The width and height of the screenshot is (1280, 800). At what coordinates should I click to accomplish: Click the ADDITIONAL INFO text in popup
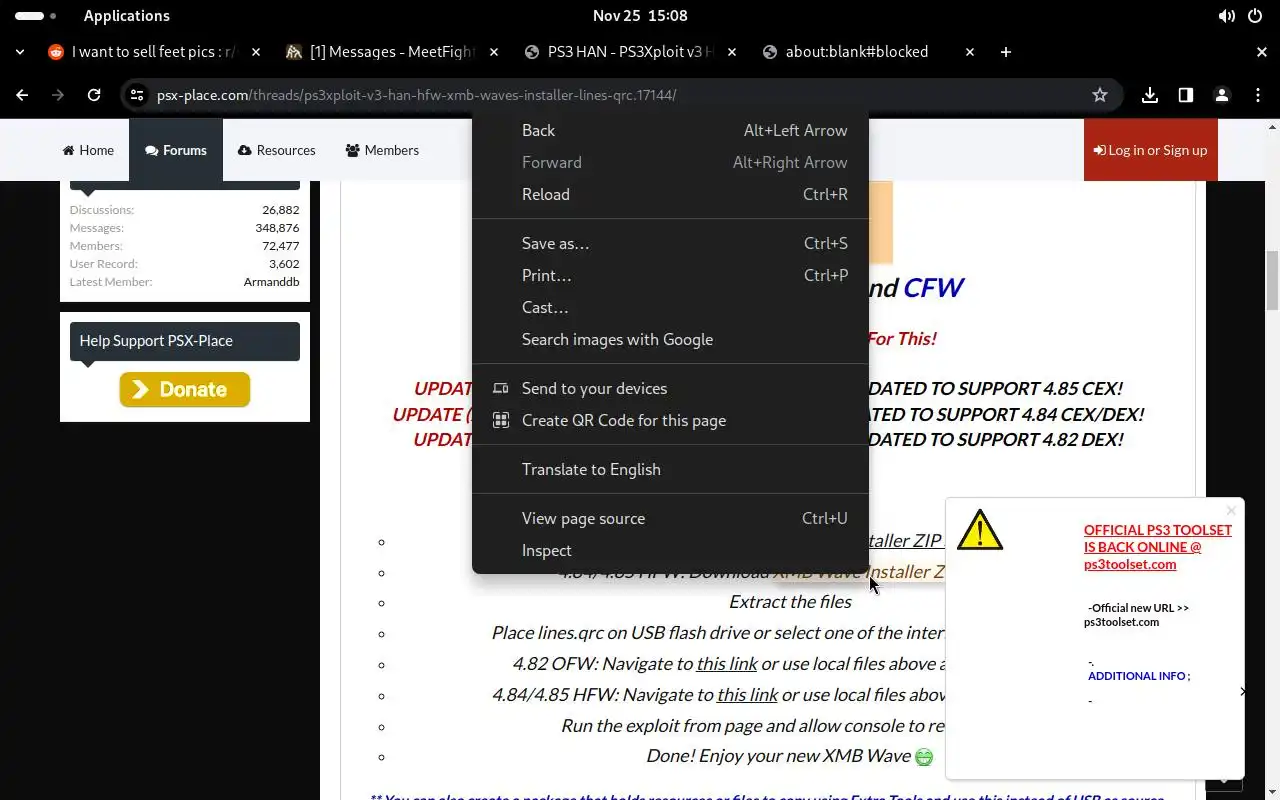pos(1139,676)
